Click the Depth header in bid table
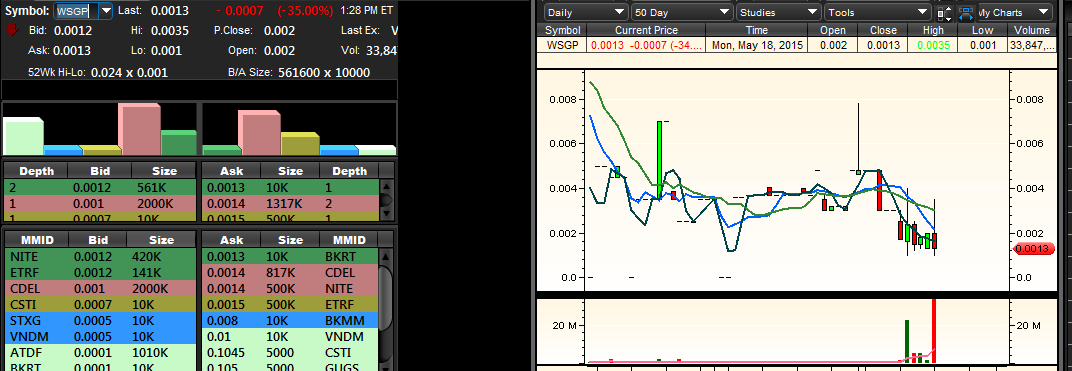 click(36, 171)
